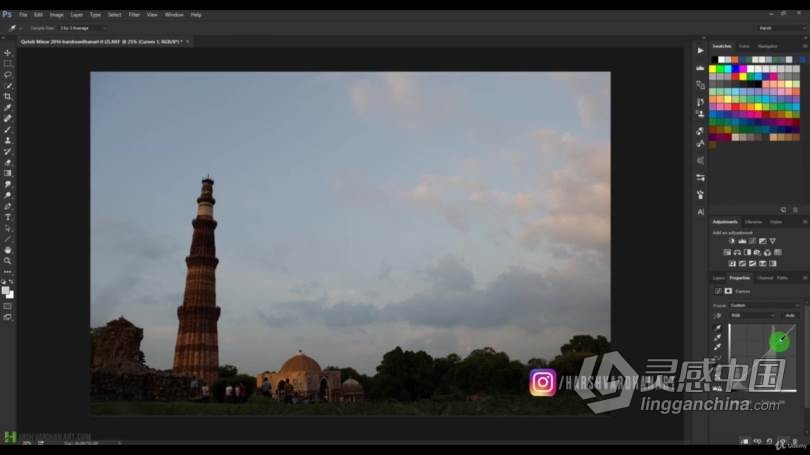
Task: Add a Black & White adjustment
Action: coord(747,253)
